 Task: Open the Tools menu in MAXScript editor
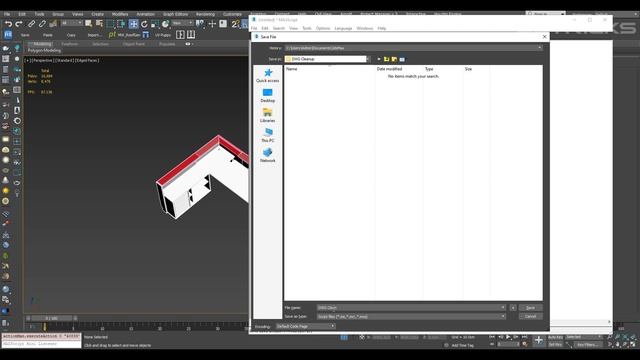[307, 28]
